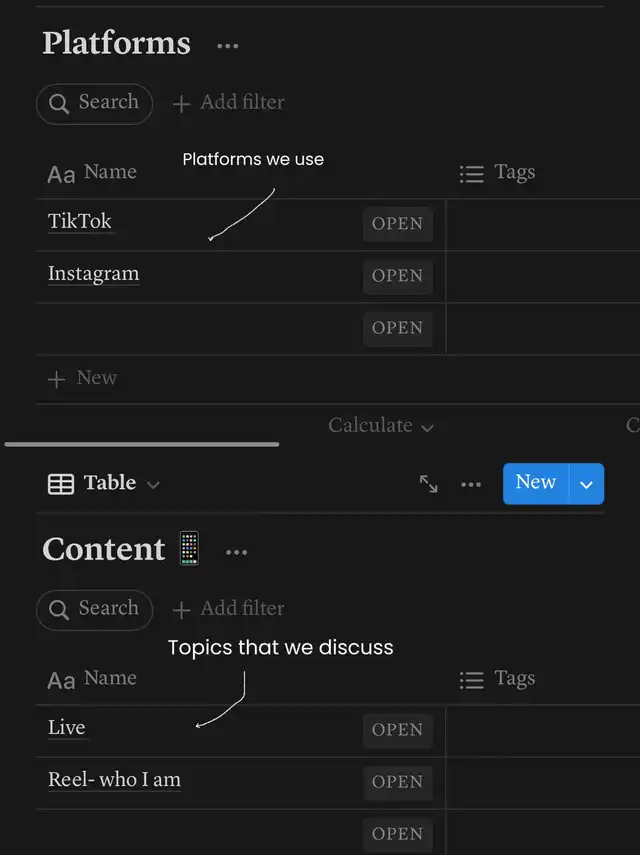The width and height of the screenshot is (640, 855).
Task: Add a filter to the Content table
Action: click(x=229, y=609)
